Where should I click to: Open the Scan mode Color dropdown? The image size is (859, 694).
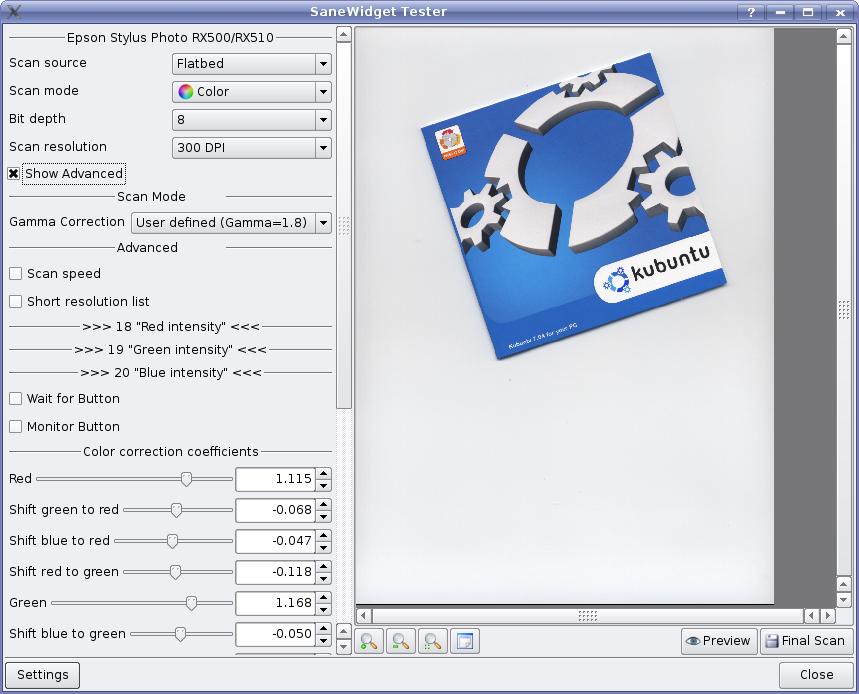point(251,91)
